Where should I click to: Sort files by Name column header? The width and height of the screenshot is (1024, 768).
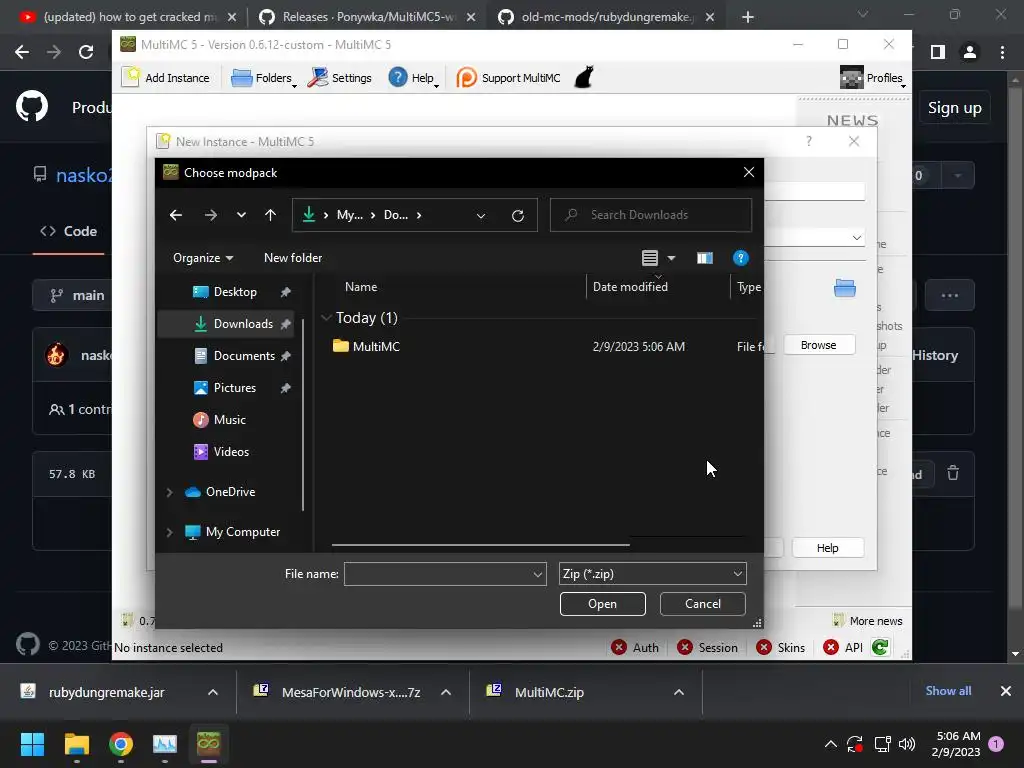coord(360,287)
